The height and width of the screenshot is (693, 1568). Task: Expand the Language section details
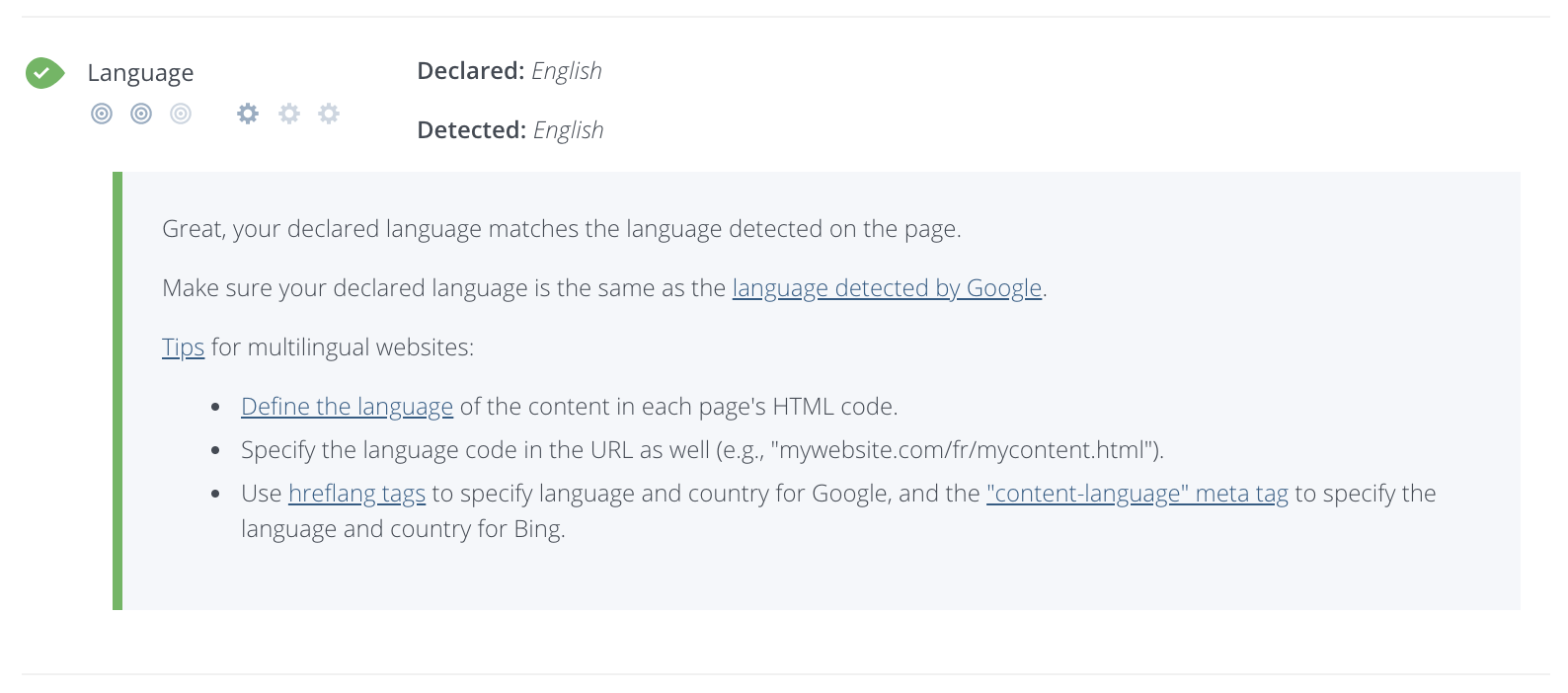point(141,72)
